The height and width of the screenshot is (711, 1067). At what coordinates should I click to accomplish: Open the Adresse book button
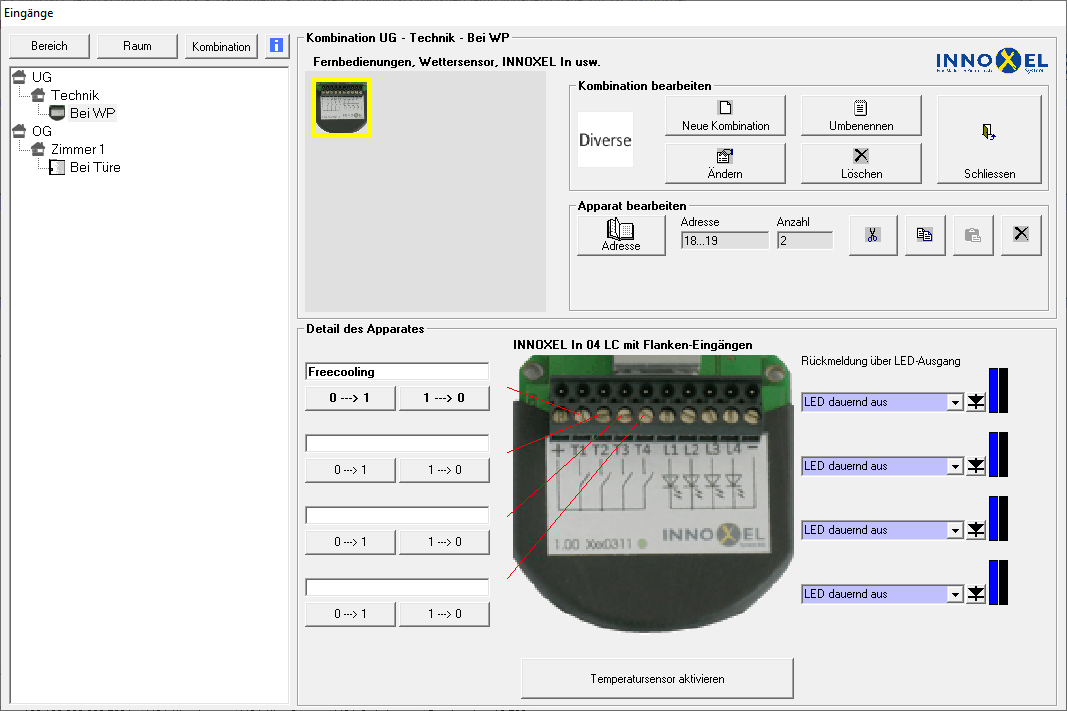pos(621,235)
